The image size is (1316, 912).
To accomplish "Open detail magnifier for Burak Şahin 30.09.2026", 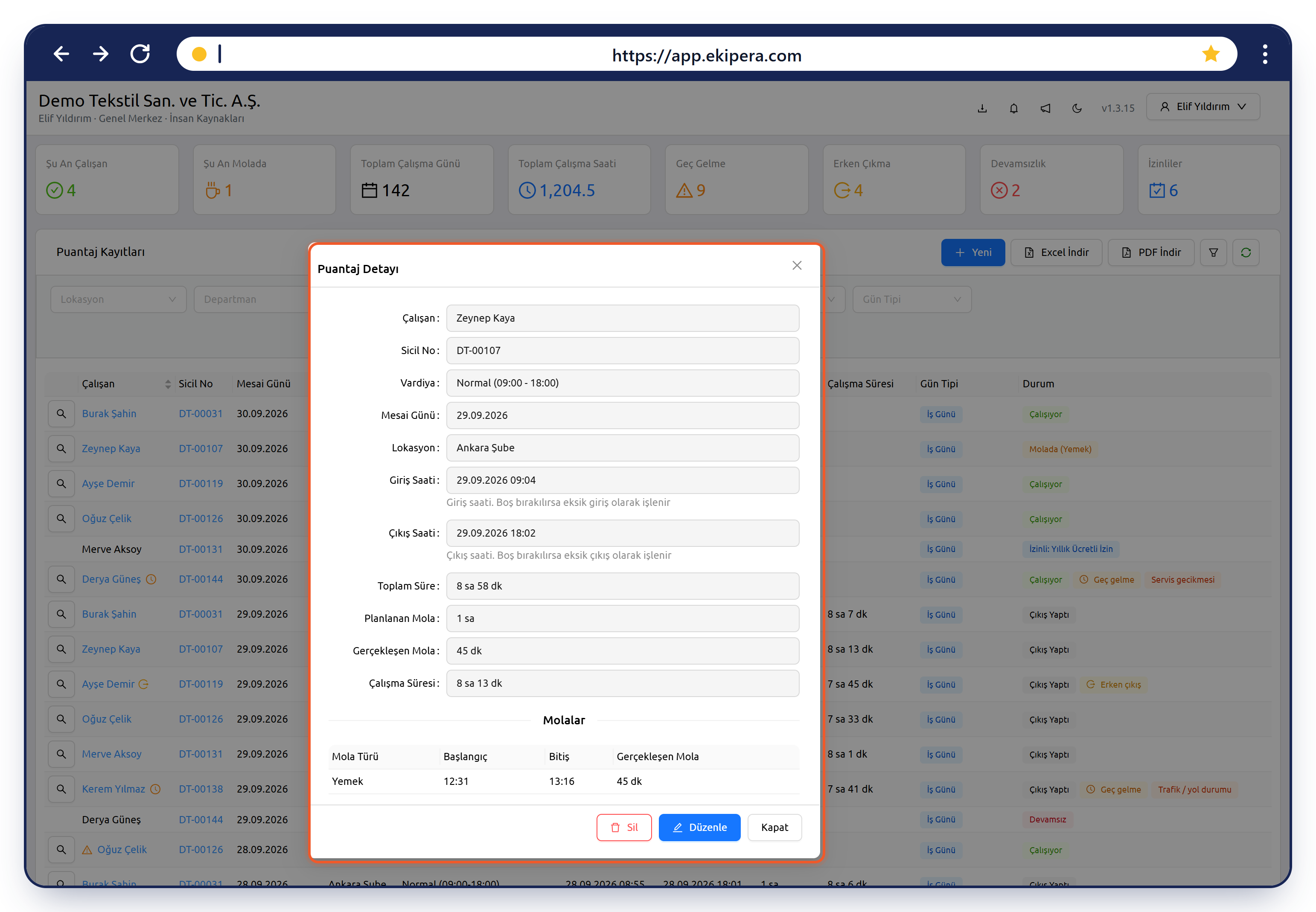I will coord(61,414).
